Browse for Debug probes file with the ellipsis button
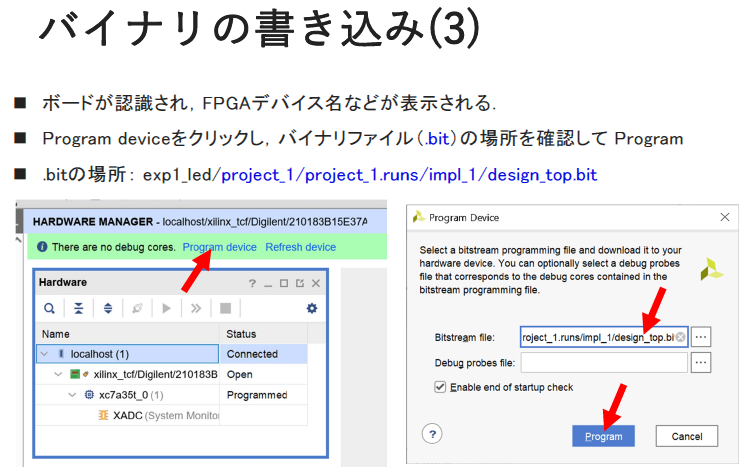The image size is (744, 467). (x=701, y=362)
